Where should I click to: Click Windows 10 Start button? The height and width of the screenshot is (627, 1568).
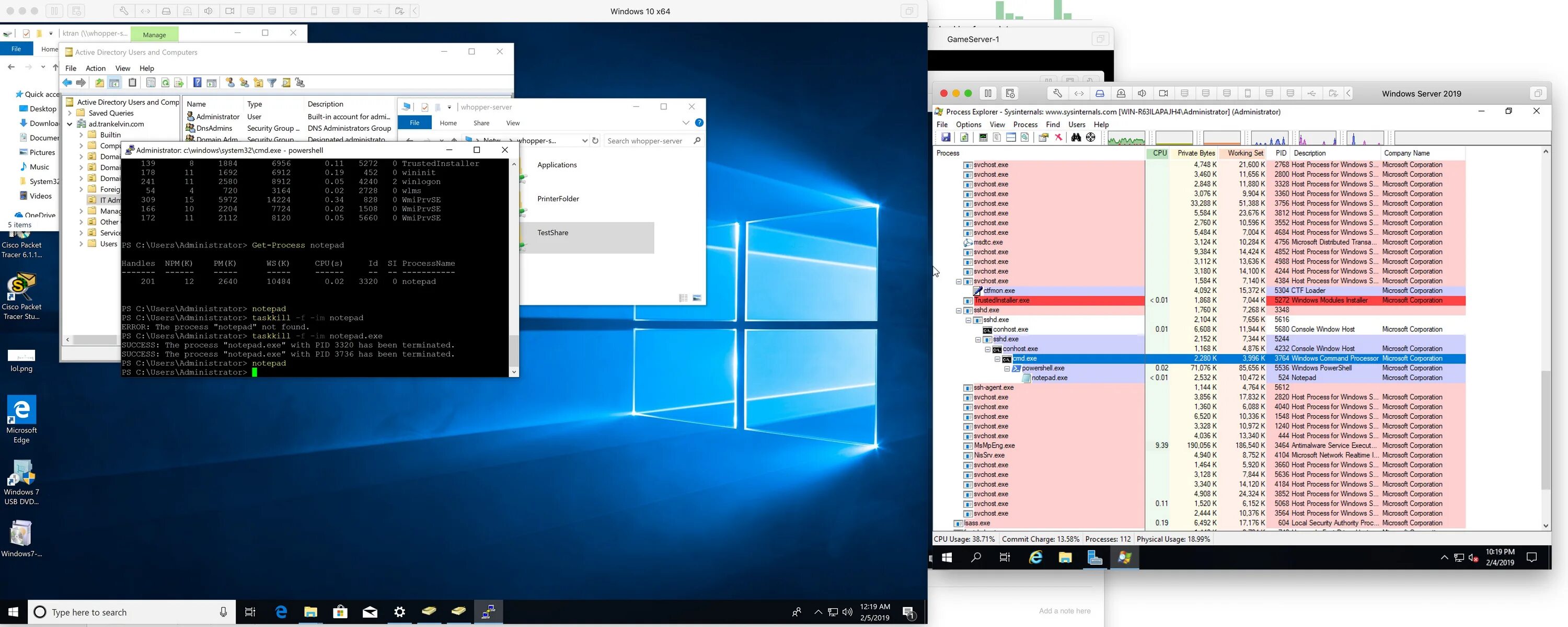(x=14, y=612)
